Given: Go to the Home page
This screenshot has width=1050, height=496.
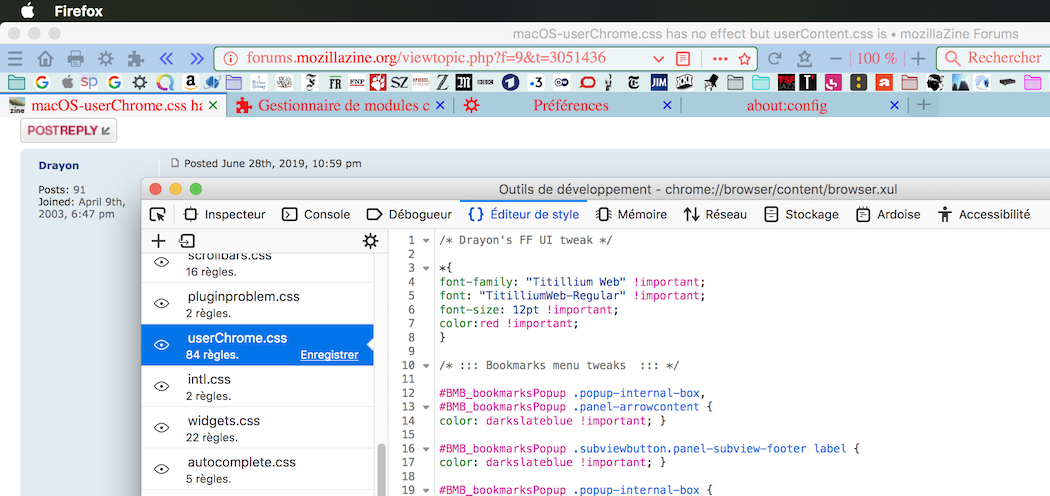Looking at the screenshot, I should 45,58.
